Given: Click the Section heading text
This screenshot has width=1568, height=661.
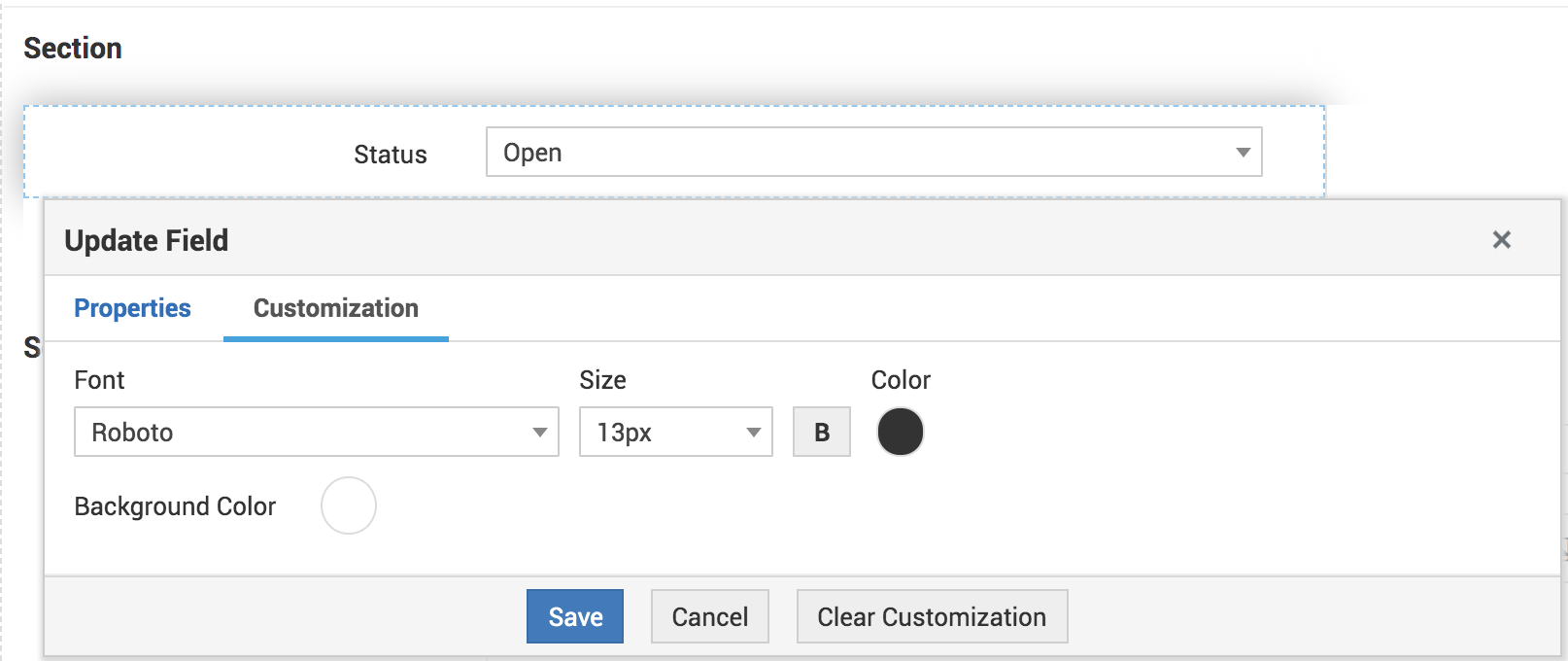Looking at the screenshot, I should pos(73,49).
